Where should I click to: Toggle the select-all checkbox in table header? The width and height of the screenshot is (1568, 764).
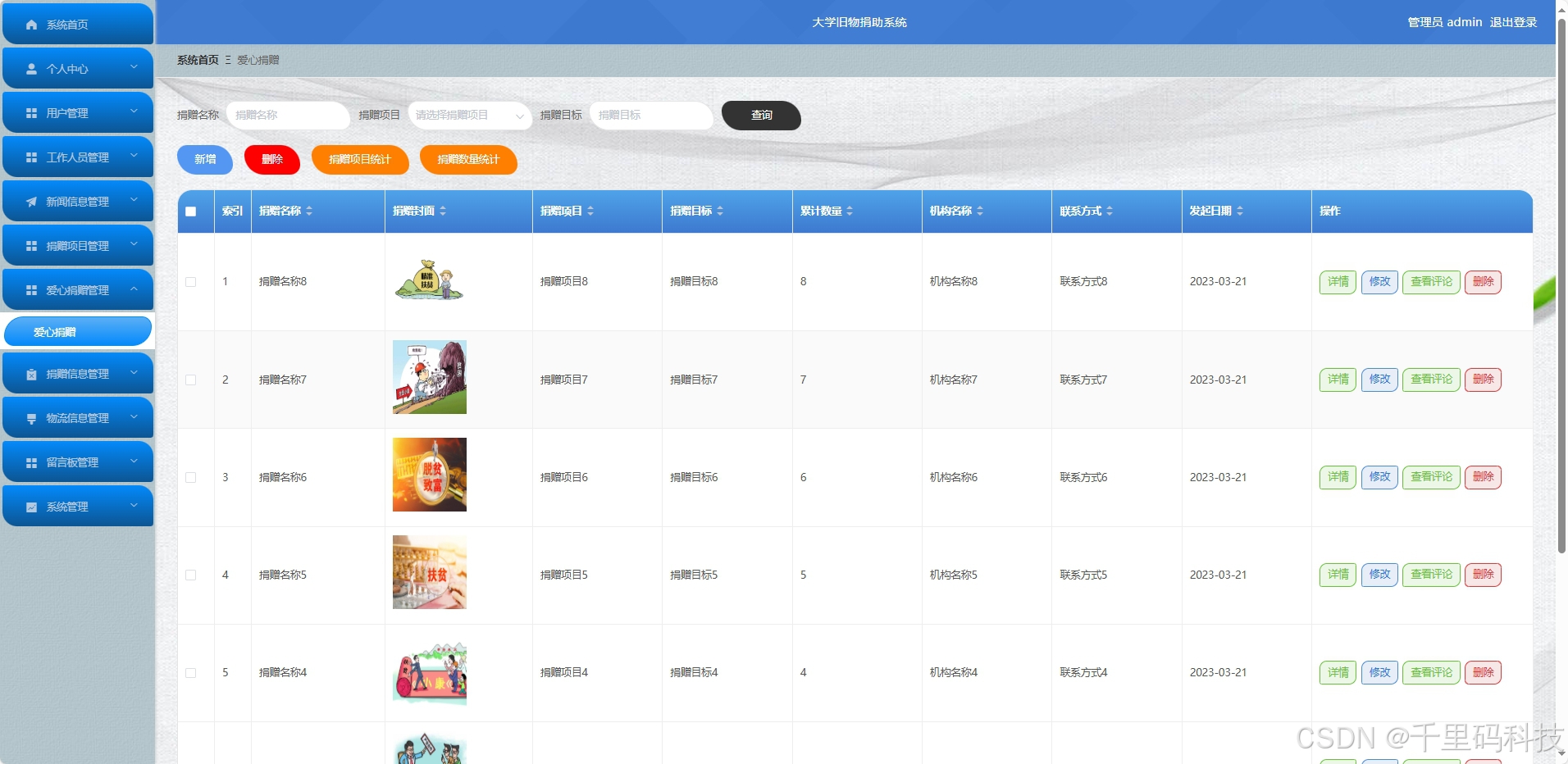point(191,211)
